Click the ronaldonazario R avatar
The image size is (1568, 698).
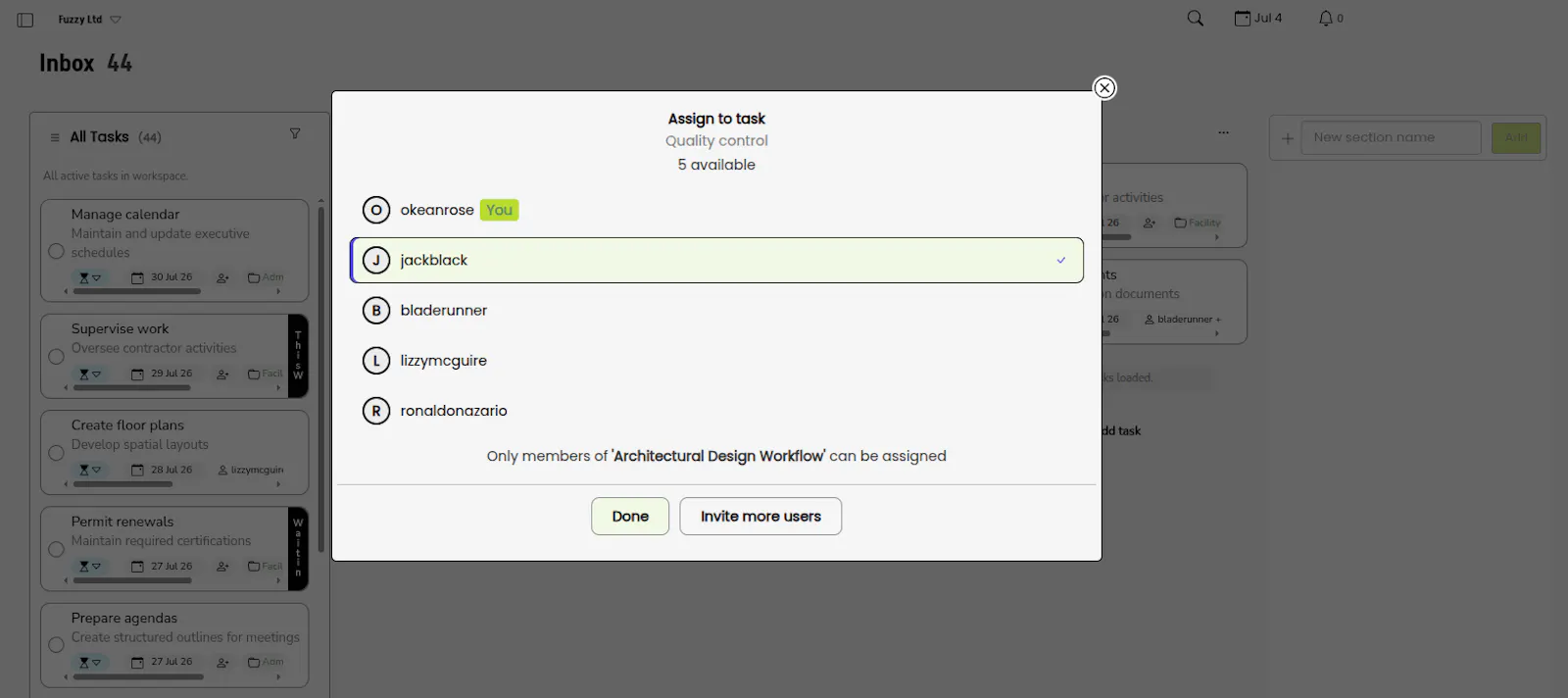point(376,411)
